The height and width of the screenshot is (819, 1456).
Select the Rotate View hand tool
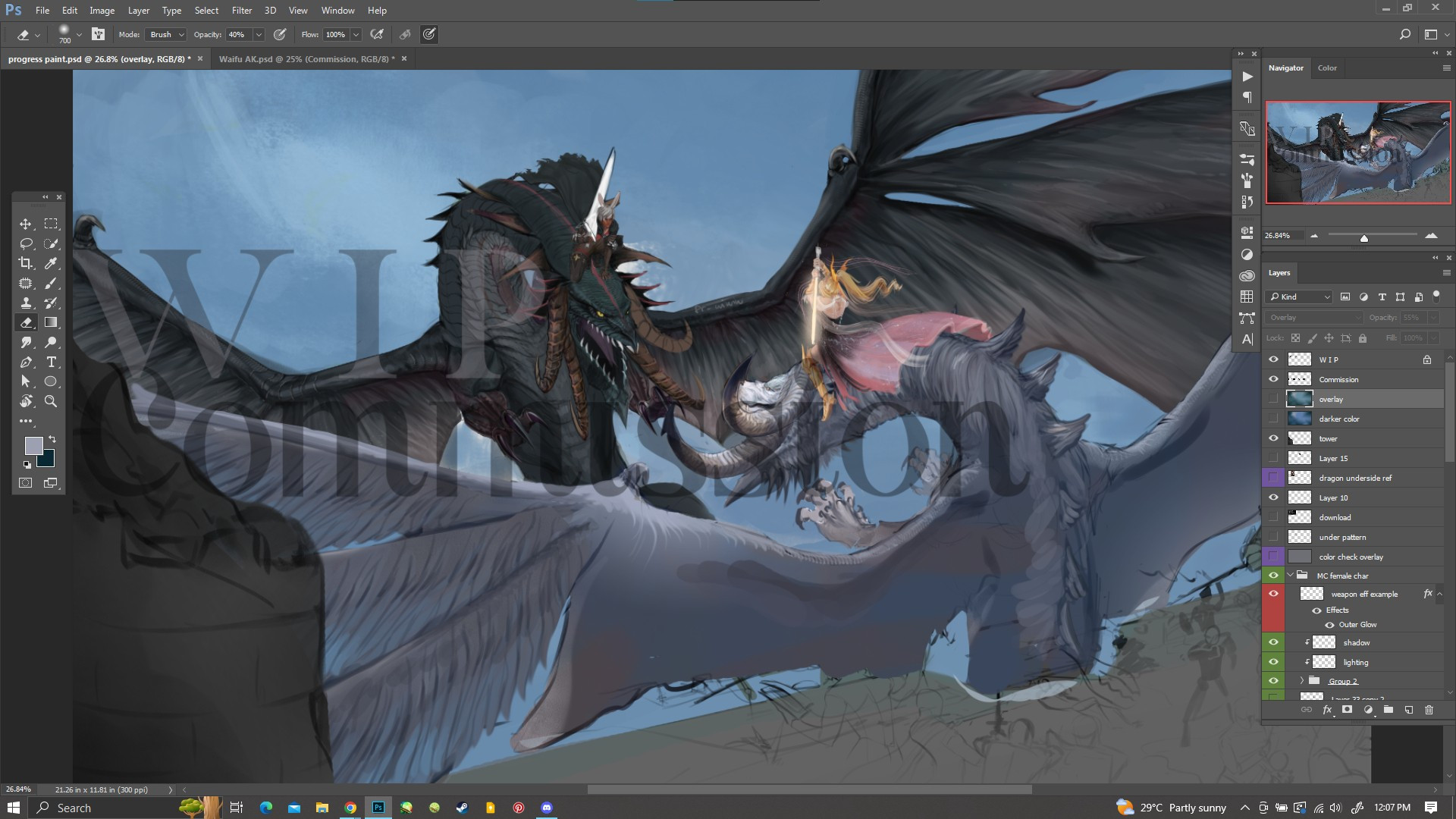pos(26,402)
